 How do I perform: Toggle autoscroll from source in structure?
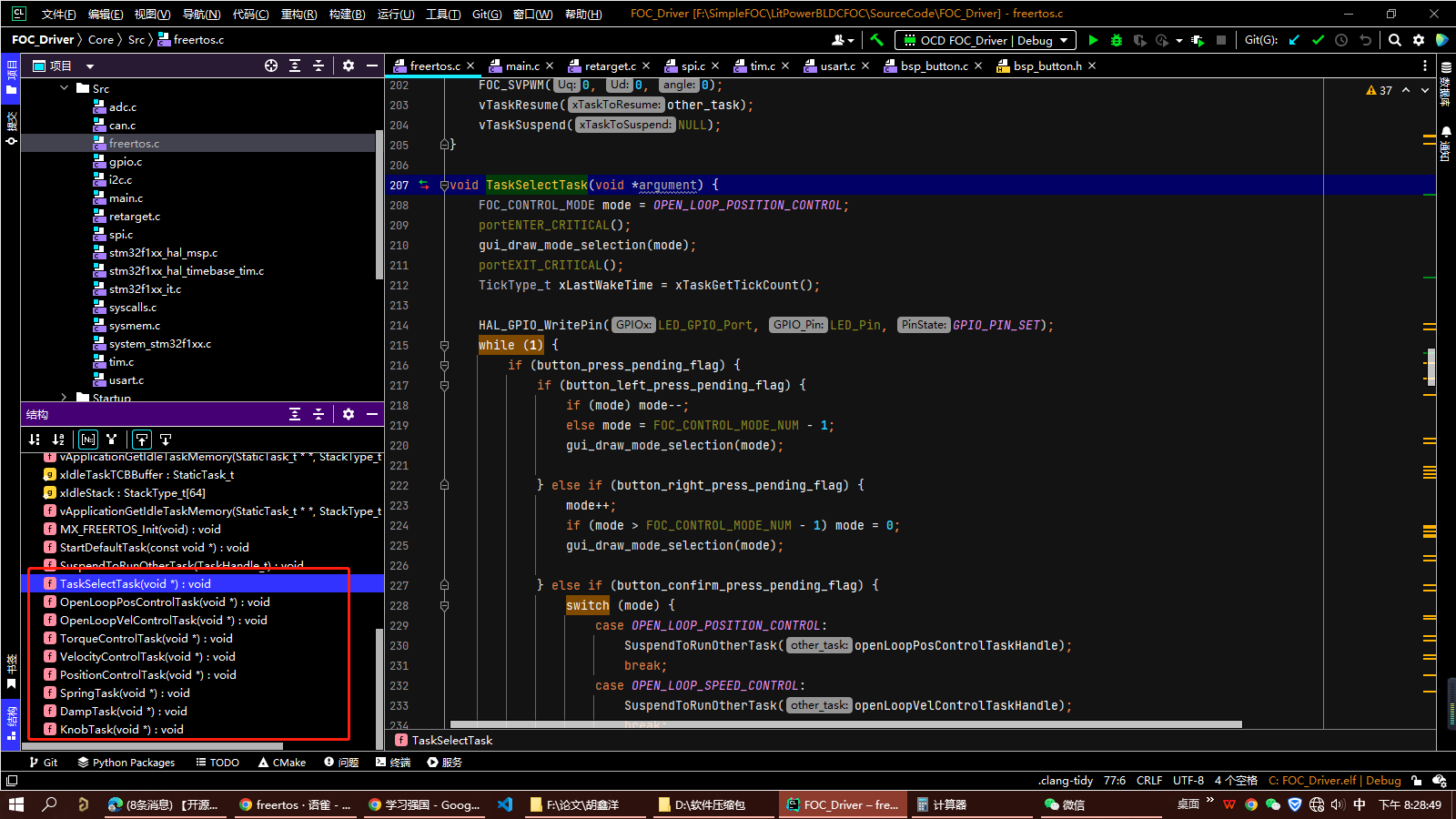166,440
